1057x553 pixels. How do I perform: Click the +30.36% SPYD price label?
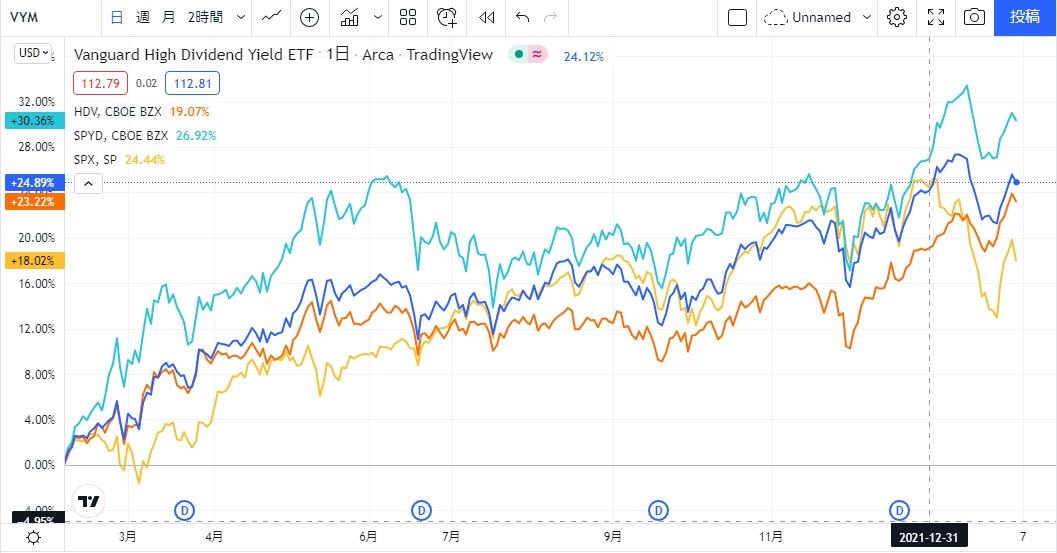[34, 121]
